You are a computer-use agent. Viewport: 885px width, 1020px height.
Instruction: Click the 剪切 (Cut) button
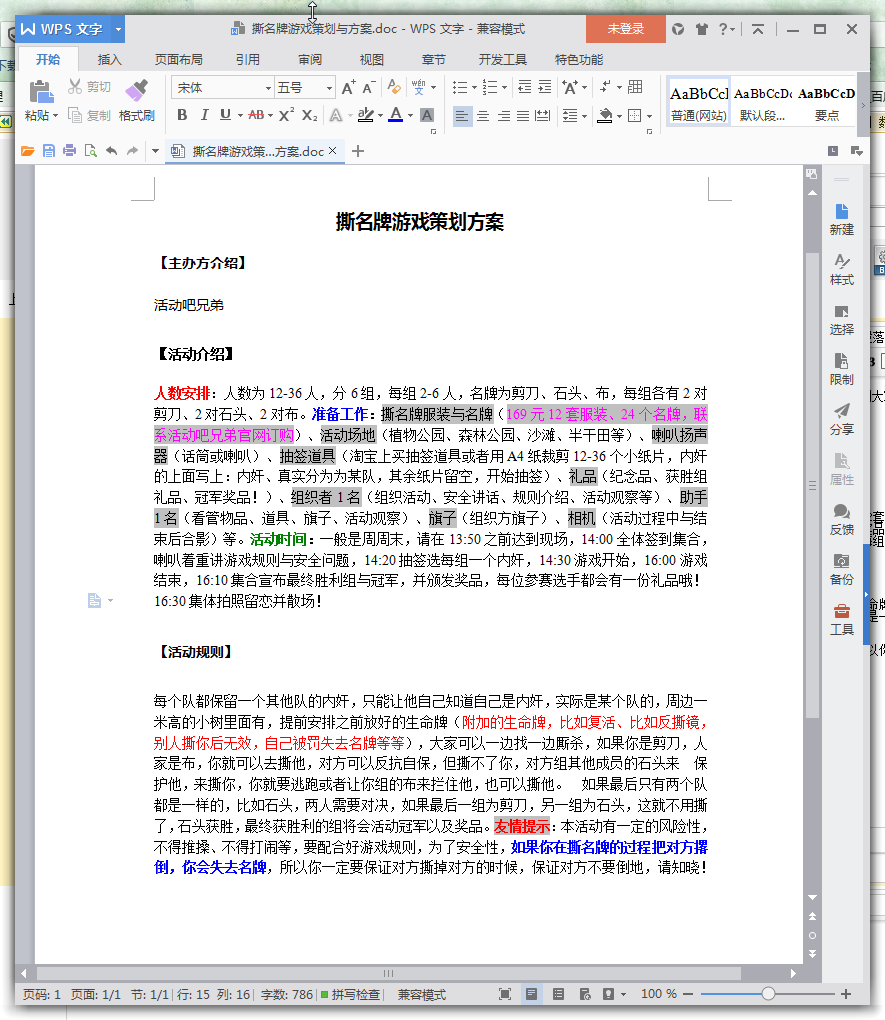point(90,87)
